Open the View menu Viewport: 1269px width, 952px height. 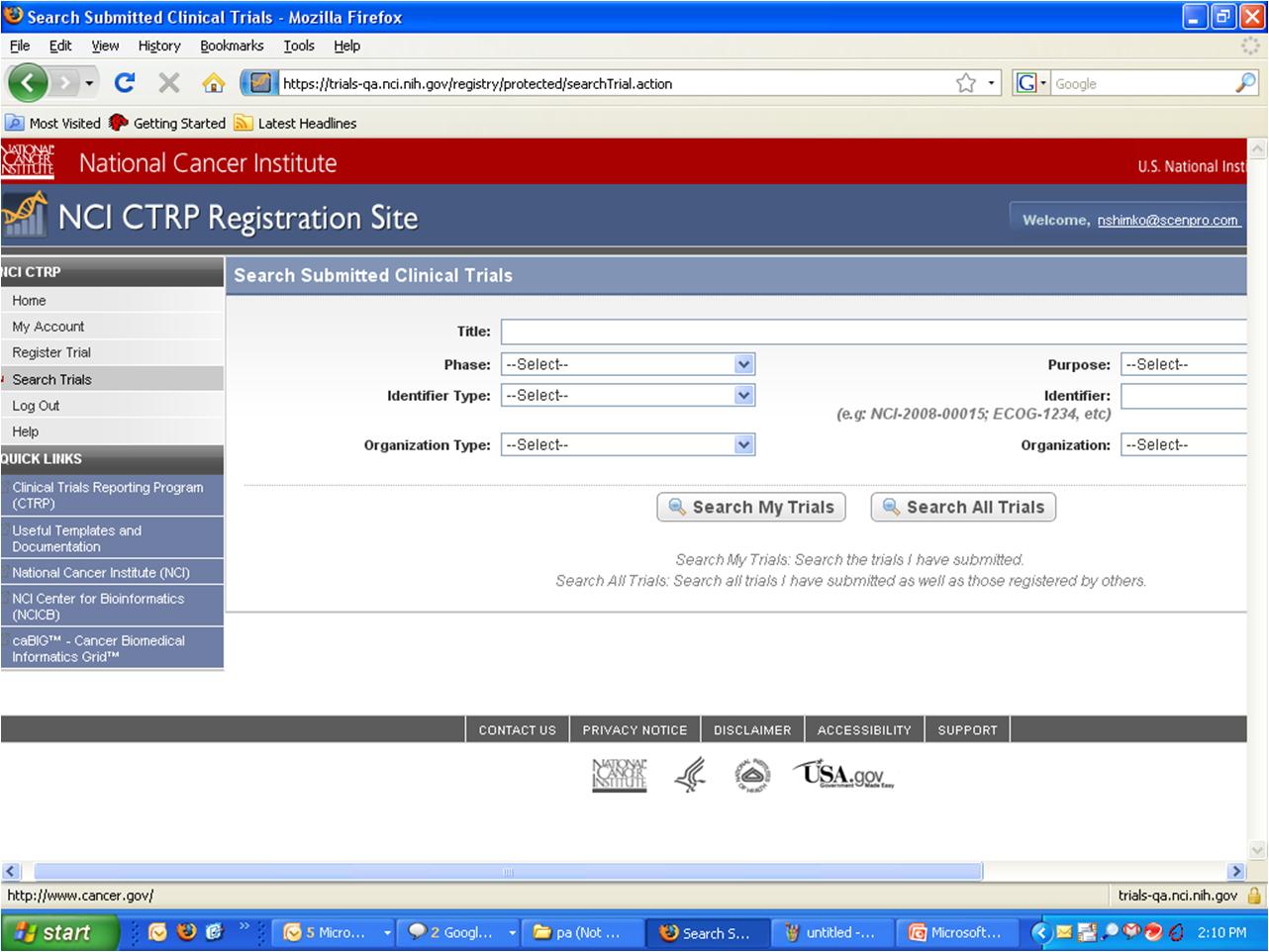(105, 46)
